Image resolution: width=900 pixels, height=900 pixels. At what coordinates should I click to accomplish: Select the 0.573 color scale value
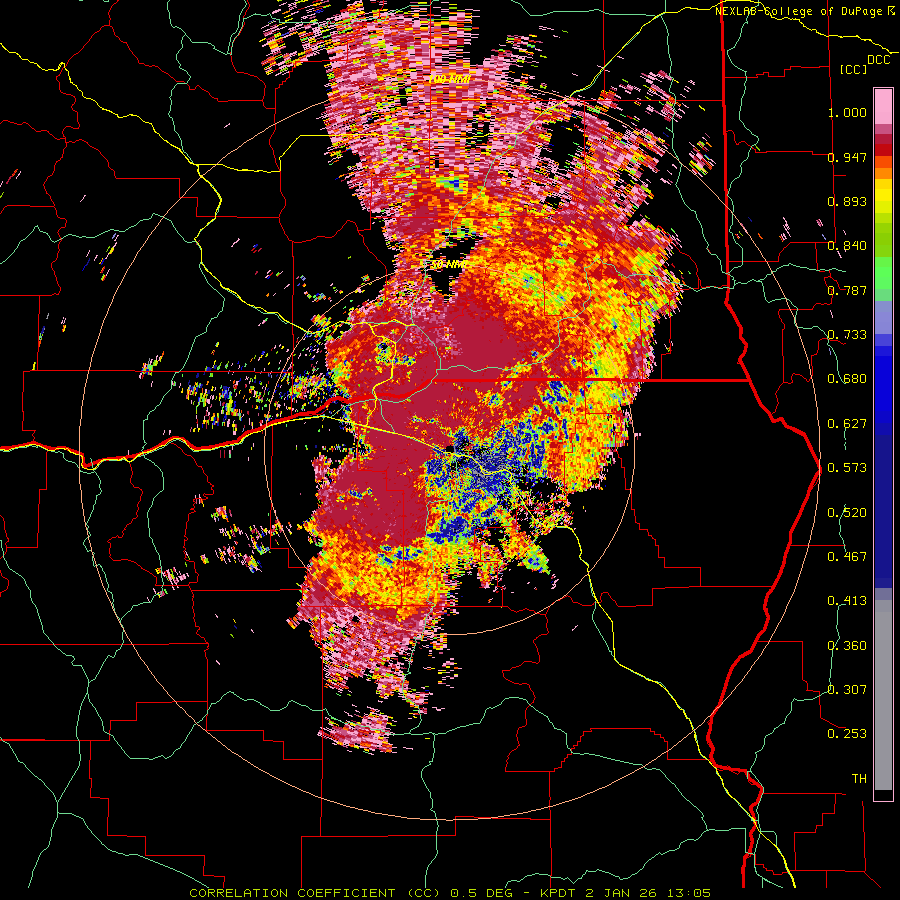pos(847,468)
